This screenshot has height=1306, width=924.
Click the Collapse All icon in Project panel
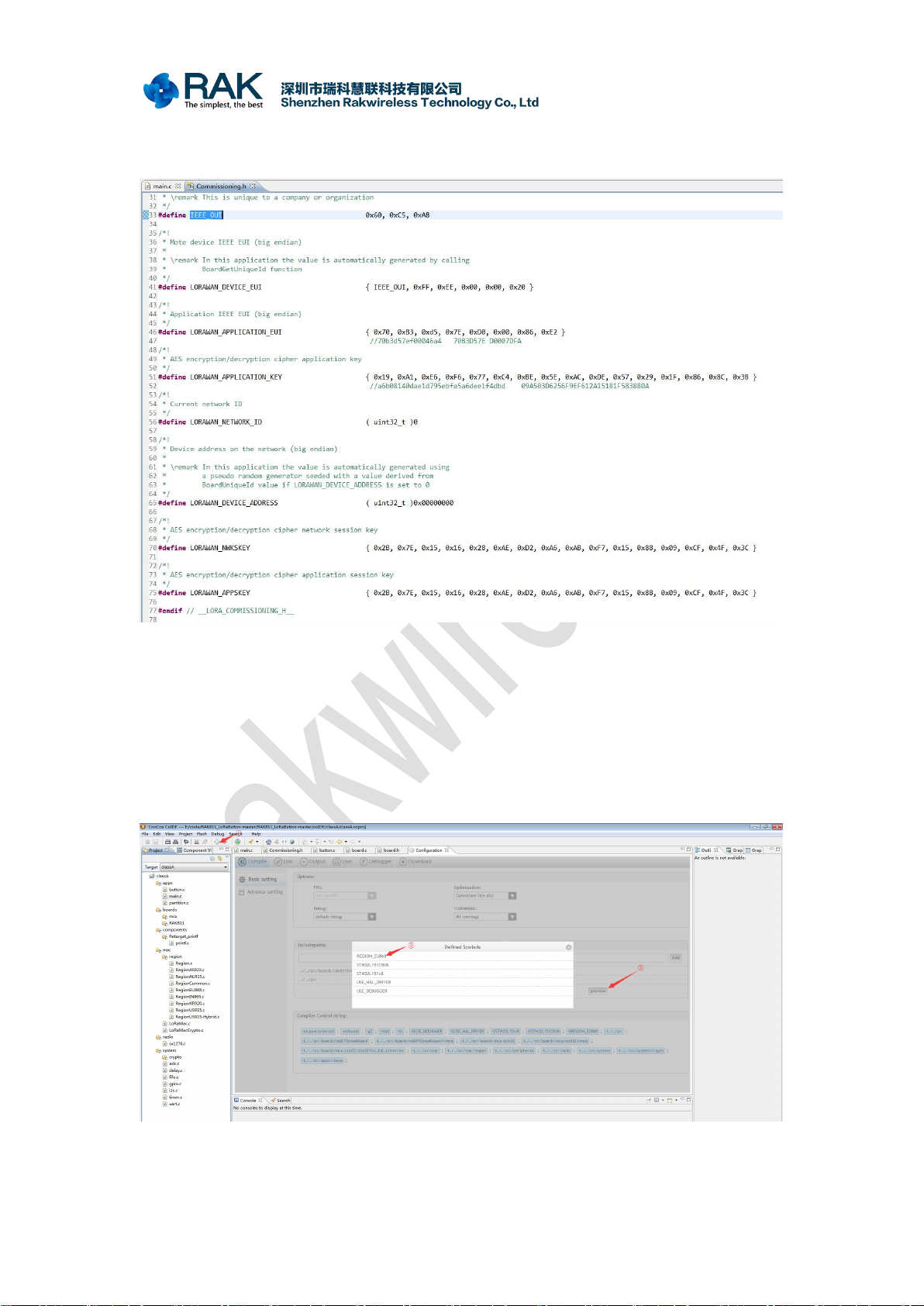212,859
